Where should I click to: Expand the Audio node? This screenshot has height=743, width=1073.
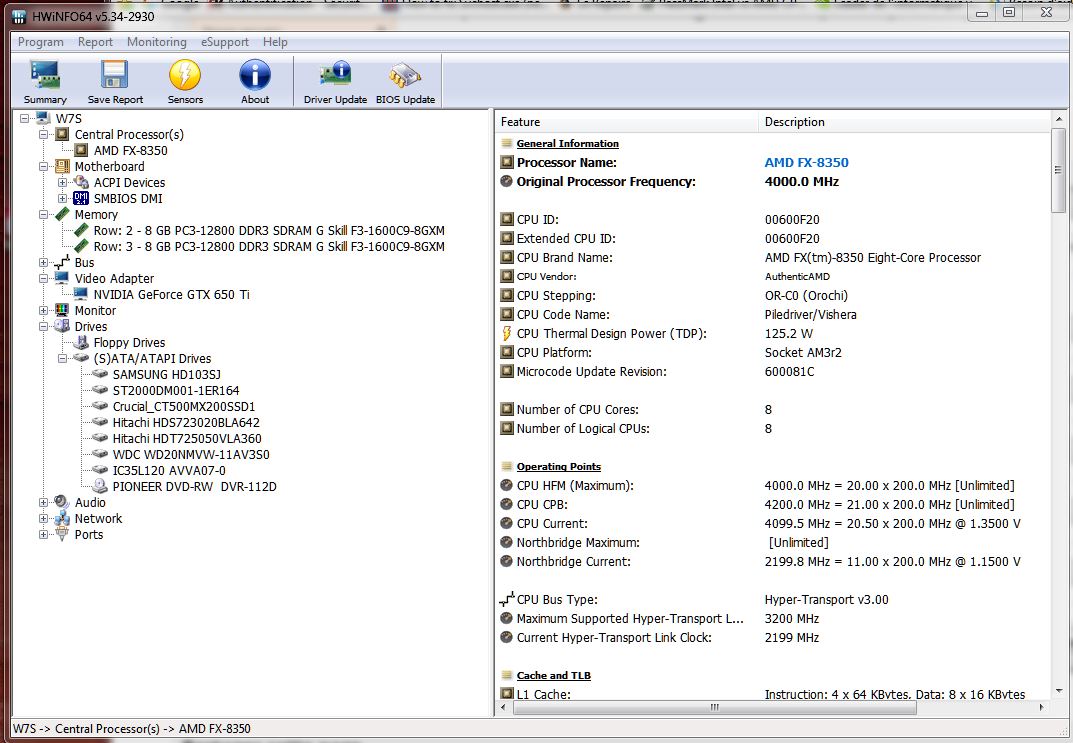click(44, 502)
